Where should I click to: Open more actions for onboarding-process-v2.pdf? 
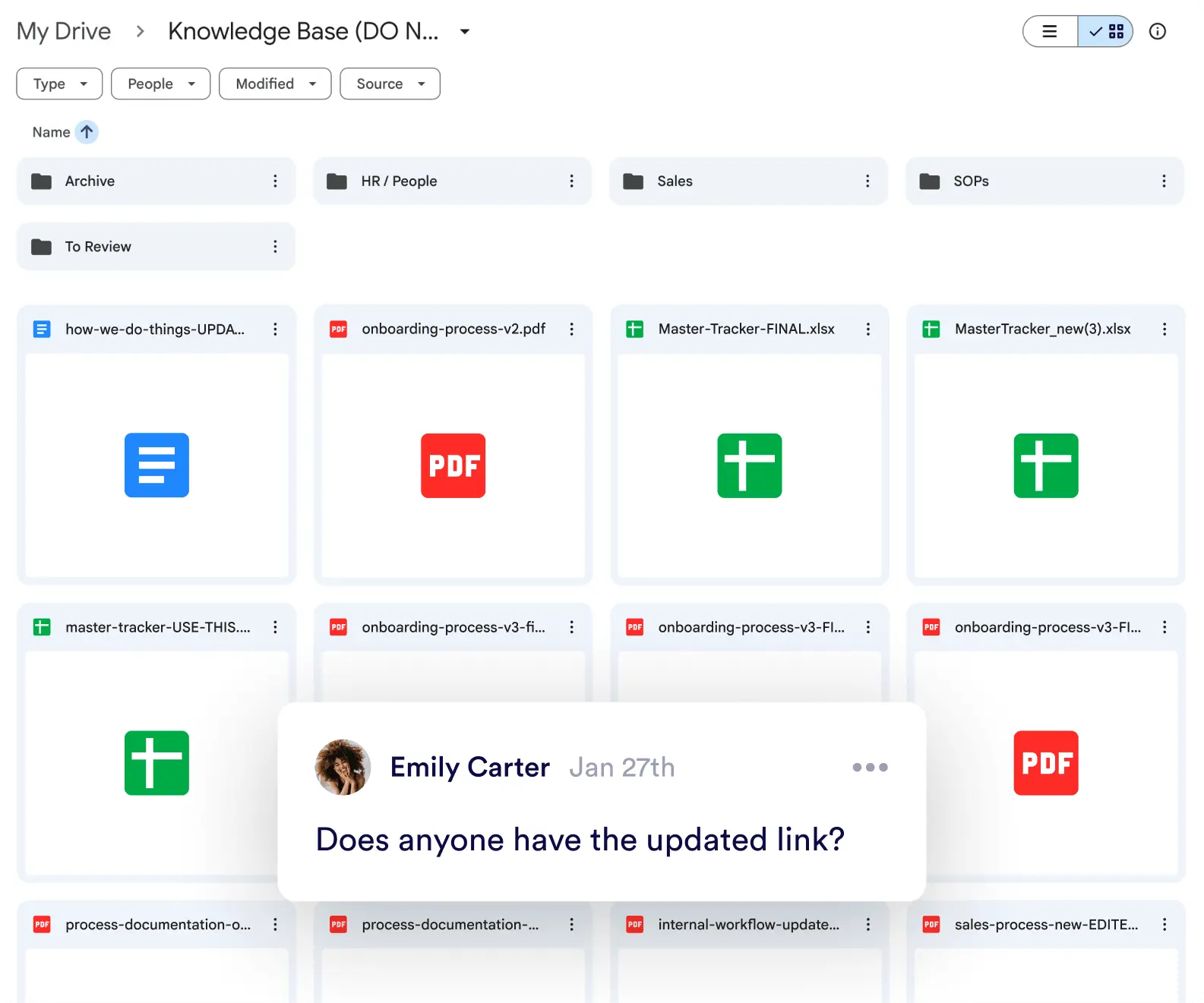click(571, 329)
